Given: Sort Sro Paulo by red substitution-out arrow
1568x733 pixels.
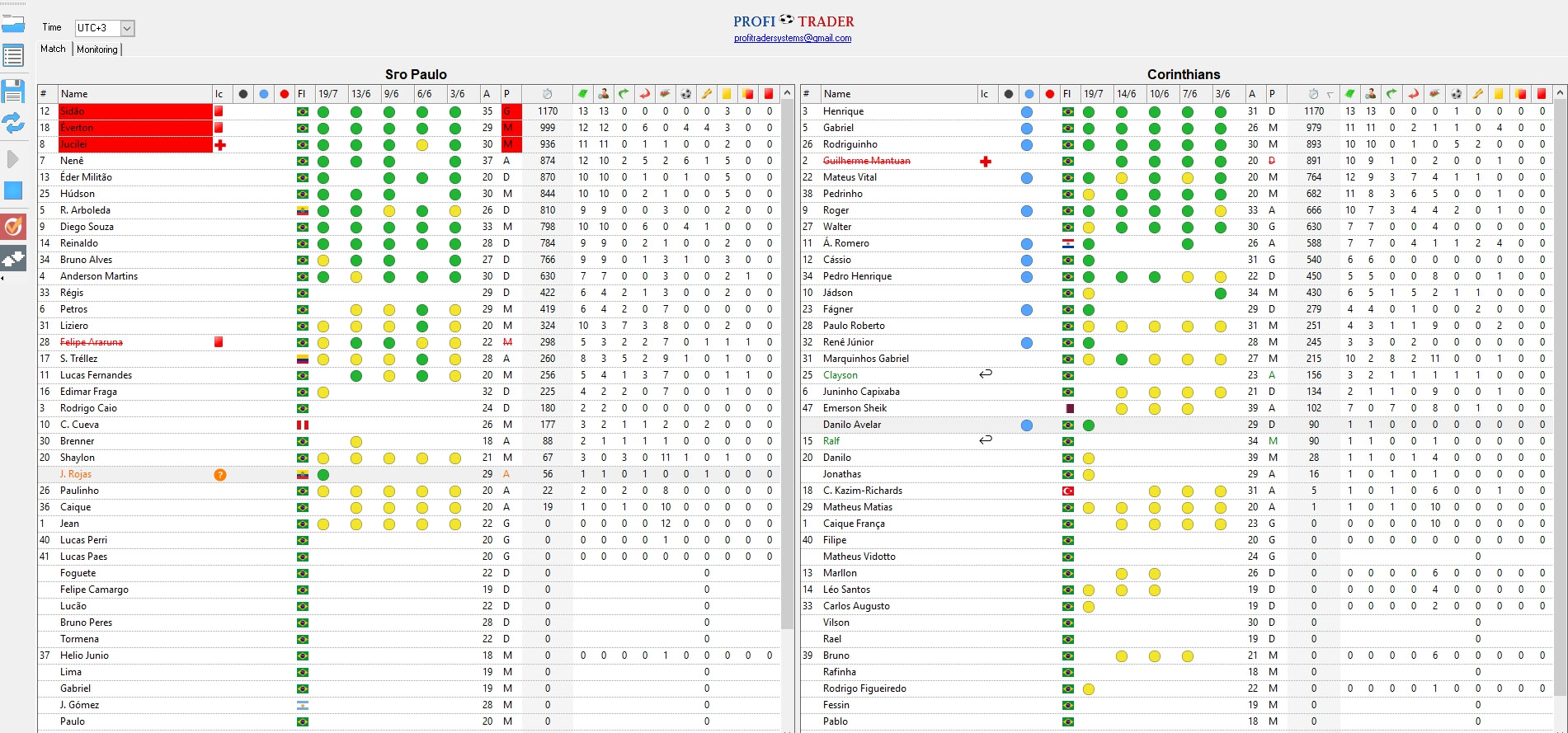Looking at the screenshot, I should pyautogui.click(x=645, y=94).
